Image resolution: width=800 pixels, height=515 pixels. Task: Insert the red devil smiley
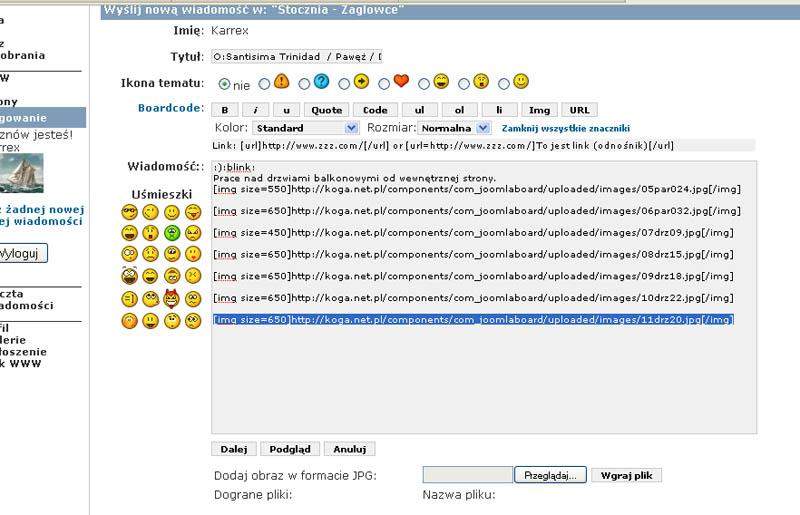point(171,298)
